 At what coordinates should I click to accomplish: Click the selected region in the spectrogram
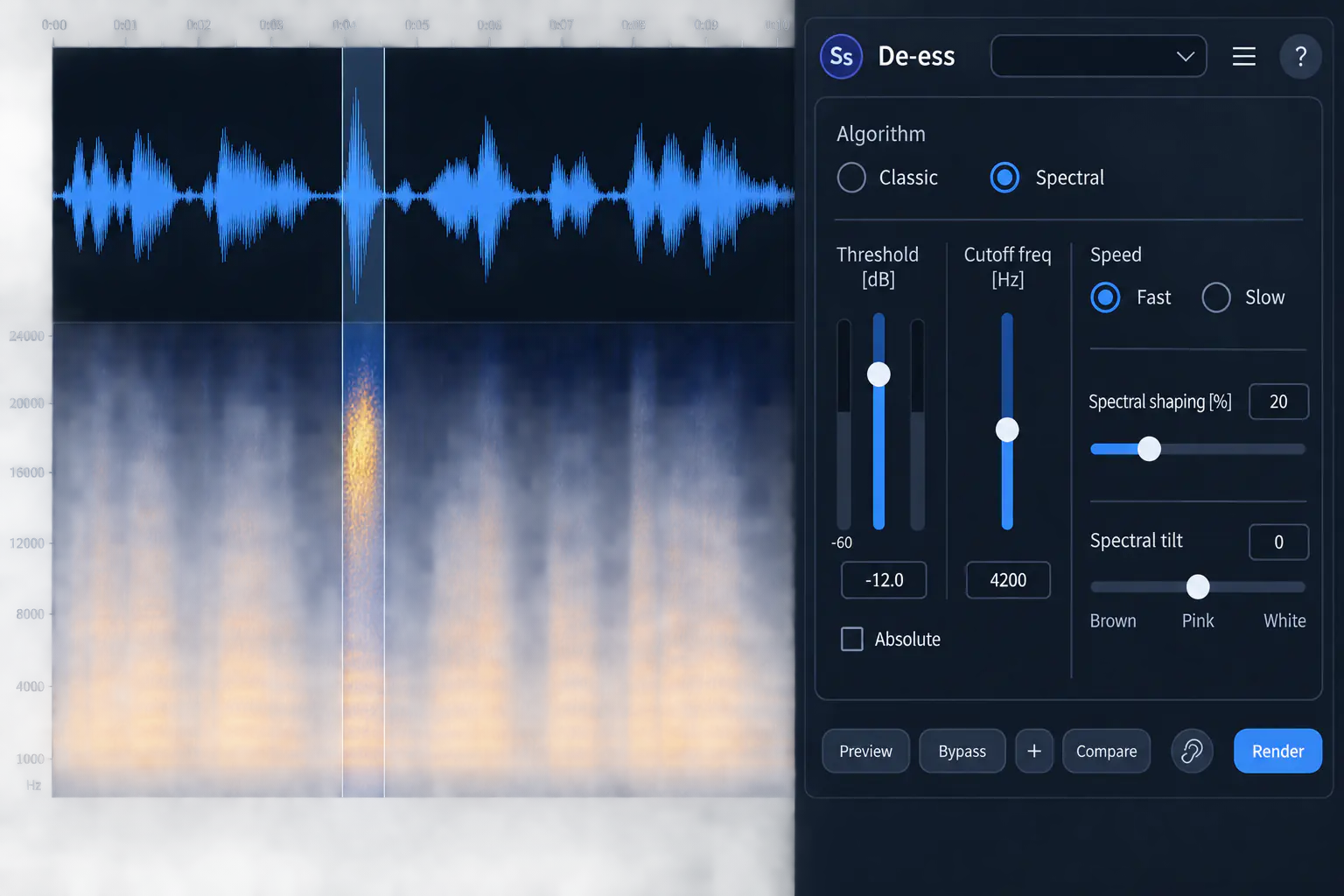[x=363, y=560]
